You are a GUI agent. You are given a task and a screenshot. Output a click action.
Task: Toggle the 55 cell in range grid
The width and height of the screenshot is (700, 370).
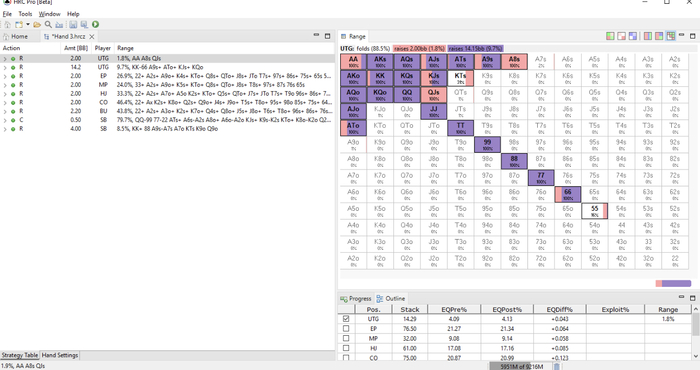594,211
